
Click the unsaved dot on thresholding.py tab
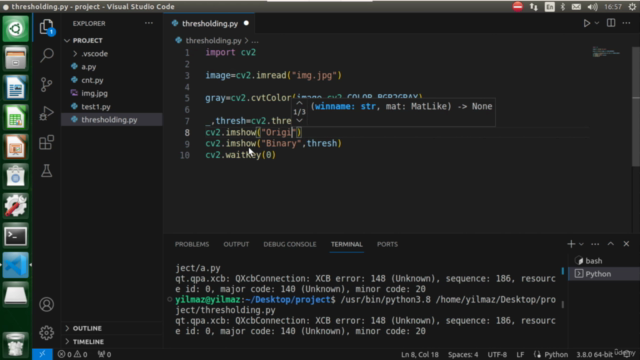point(246,23)
